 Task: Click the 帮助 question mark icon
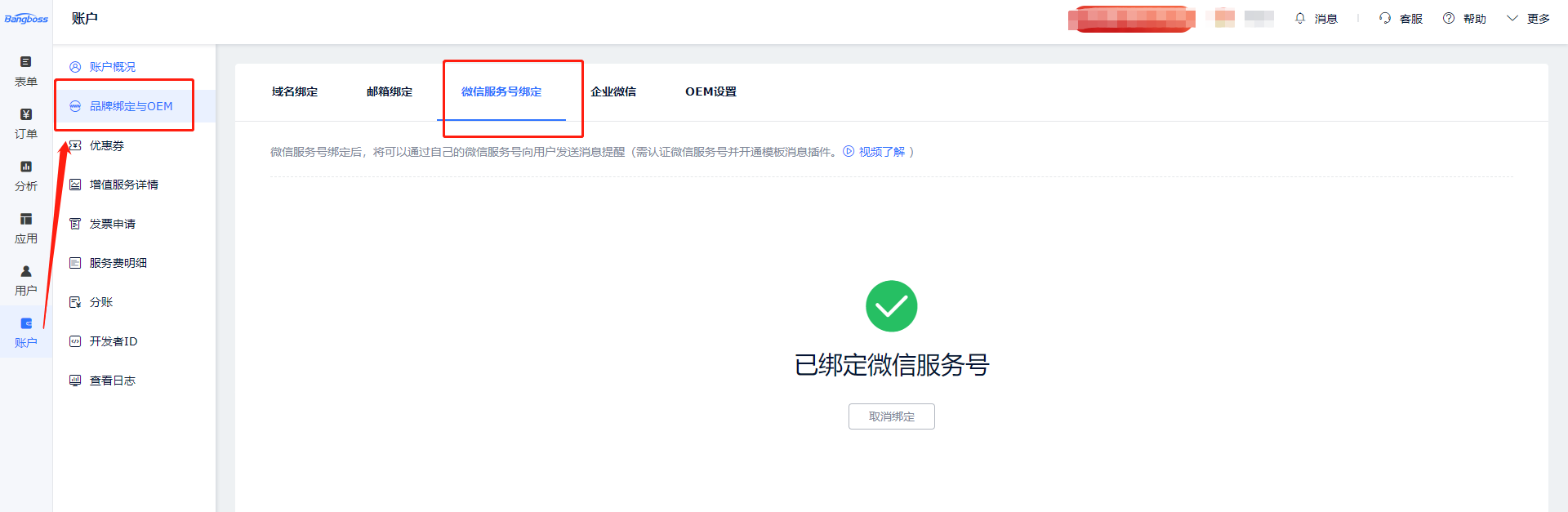coord(1449,18)
